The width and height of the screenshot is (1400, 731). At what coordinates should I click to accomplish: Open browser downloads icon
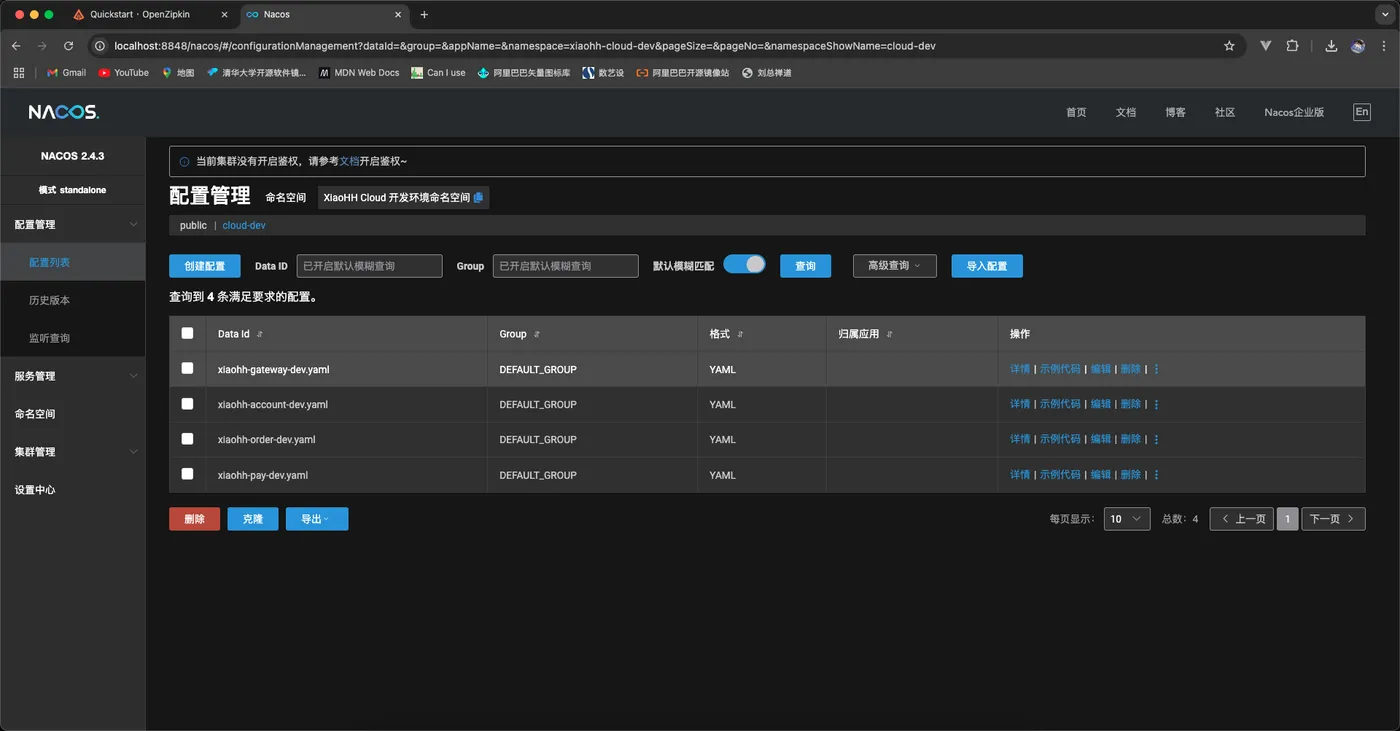pos(1331,46)
